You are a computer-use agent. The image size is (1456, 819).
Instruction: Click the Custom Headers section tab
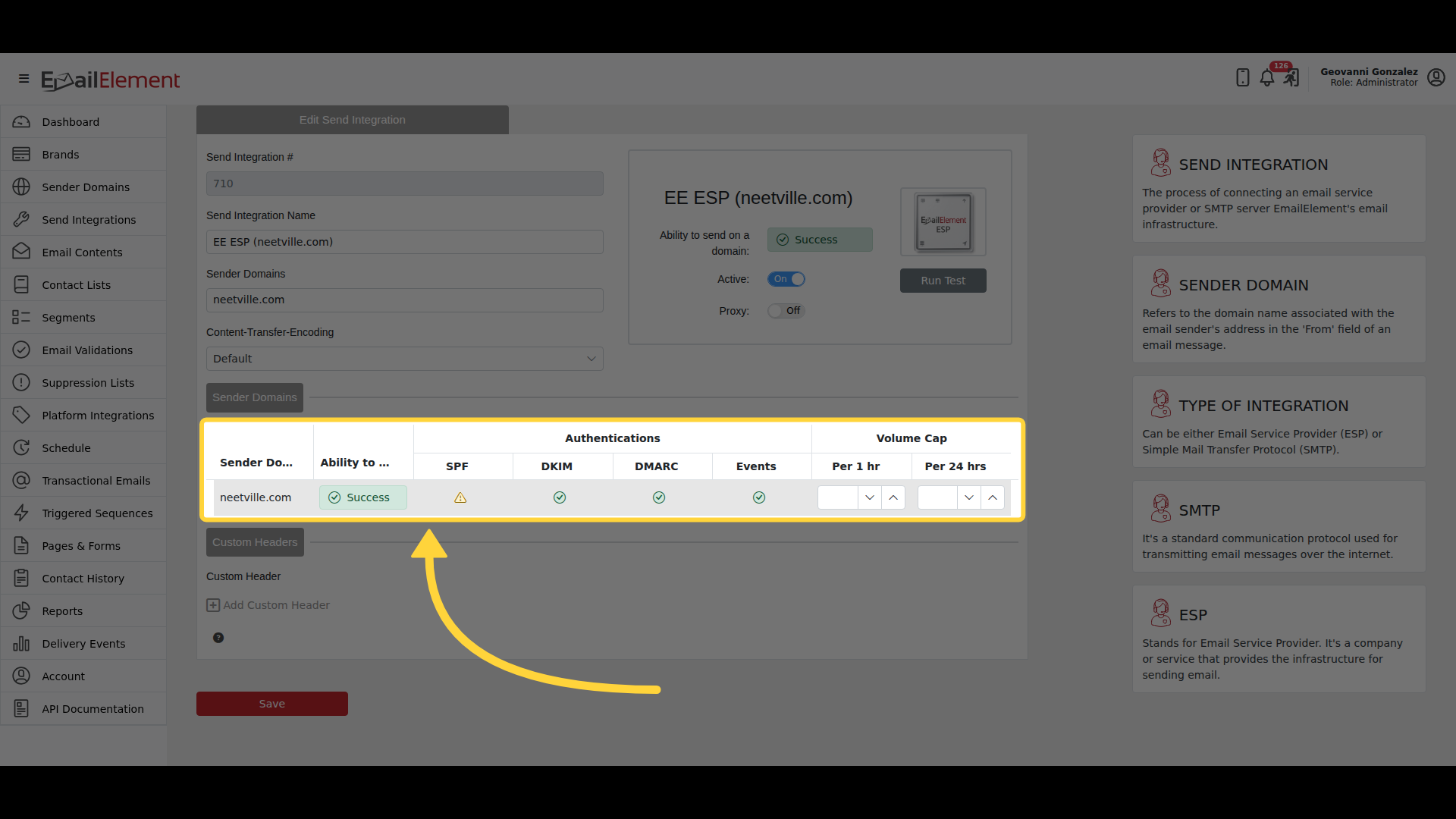tap(255, 542)
